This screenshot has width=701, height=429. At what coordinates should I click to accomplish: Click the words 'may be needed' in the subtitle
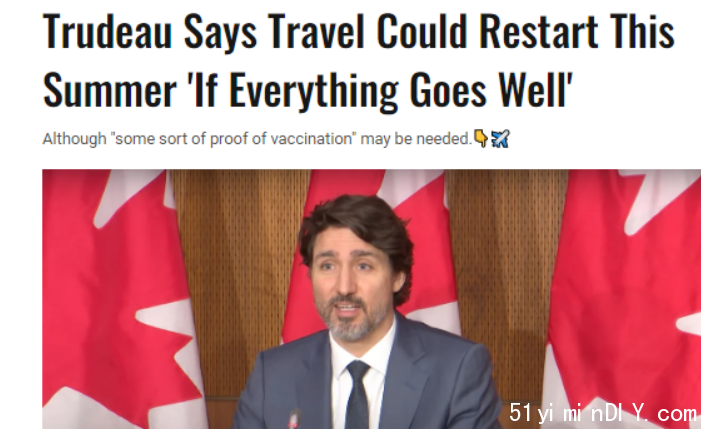click(416, 139)
